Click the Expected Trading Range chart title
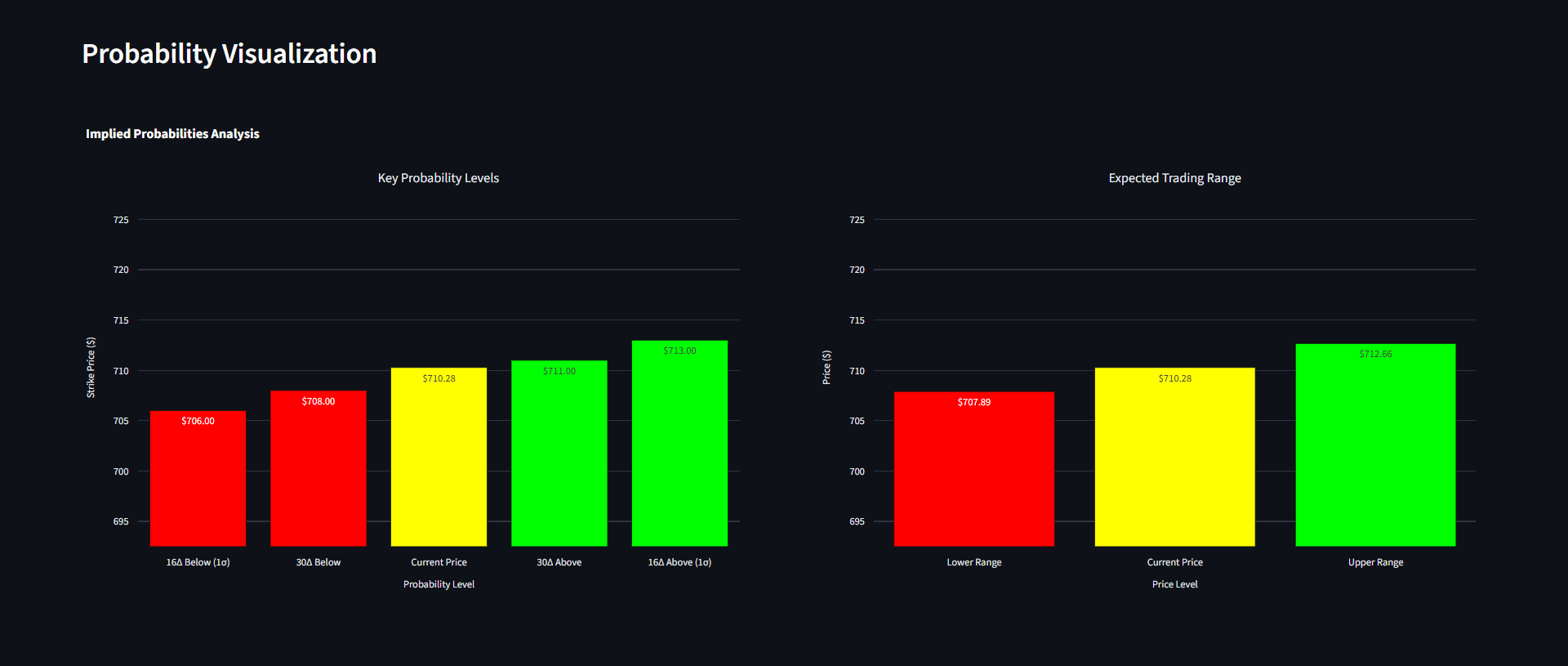The height and width of the screenshot is (666, 1568). click(1174, 178)
